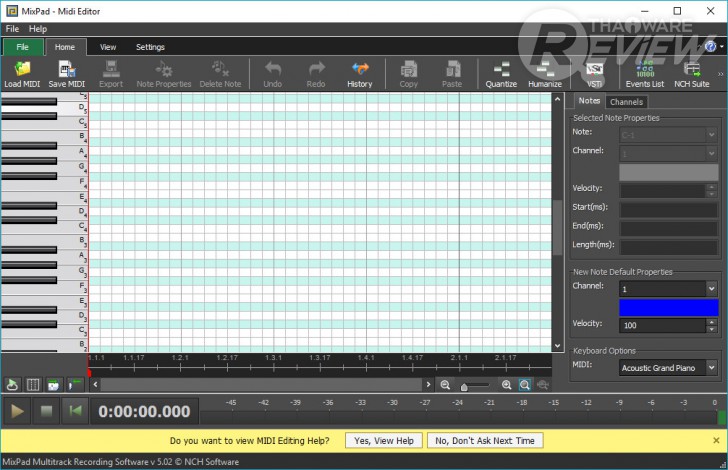The height and width of the screenshot is (470, 728).
Task: Click the gray selected note color swatch
Action: [x=669, y=172]
